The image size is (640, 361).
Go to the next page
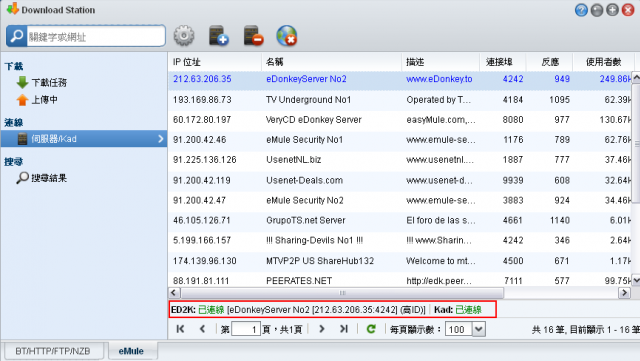click(322, 329)
